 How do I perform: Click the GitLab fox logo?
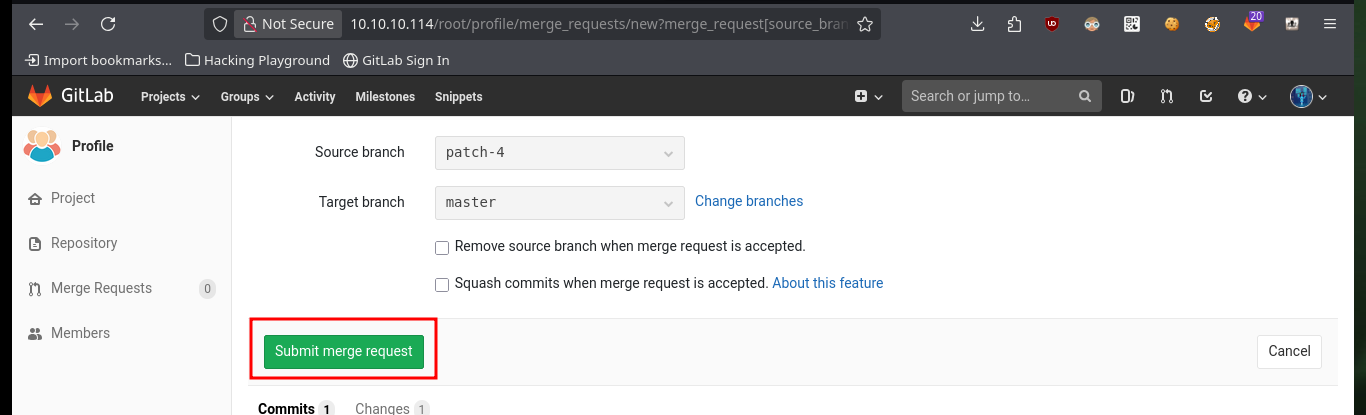40,96
